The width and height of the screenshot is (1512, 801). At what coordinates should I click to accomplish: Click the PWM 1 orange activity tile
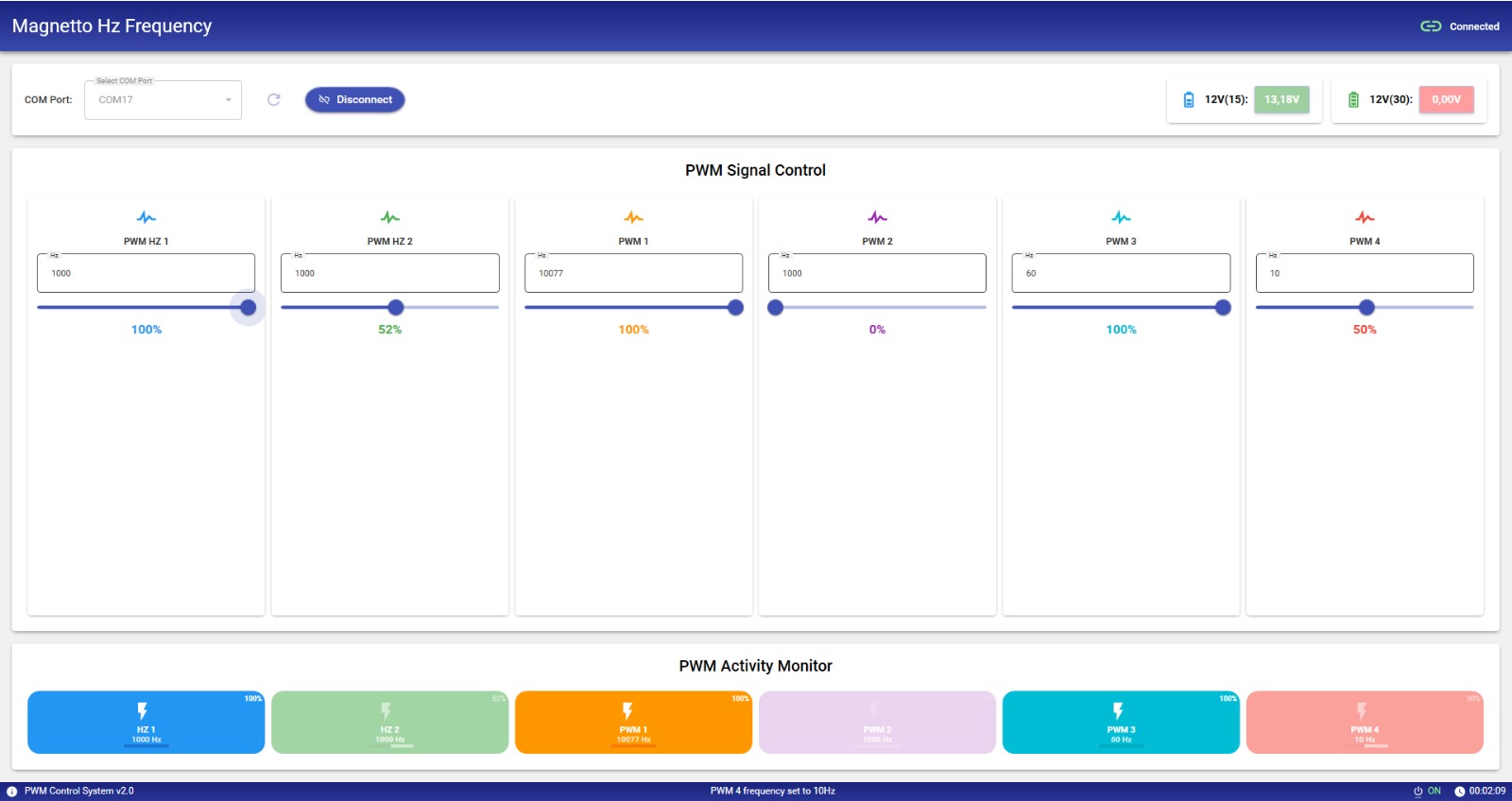[x=633, y=722]
